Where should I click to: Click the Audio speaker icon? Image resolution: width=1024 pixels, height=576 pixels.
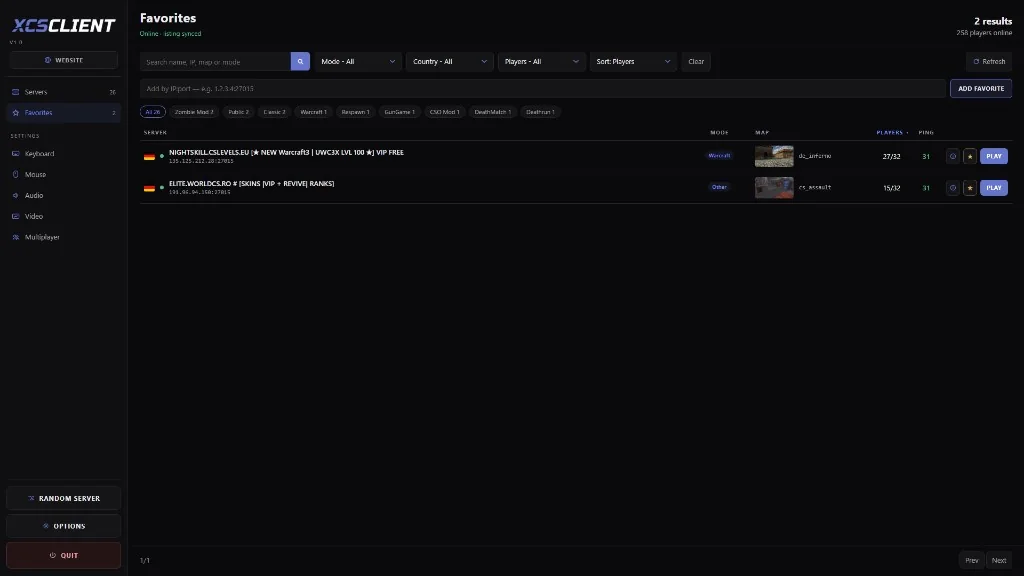(x=16, y=195)
